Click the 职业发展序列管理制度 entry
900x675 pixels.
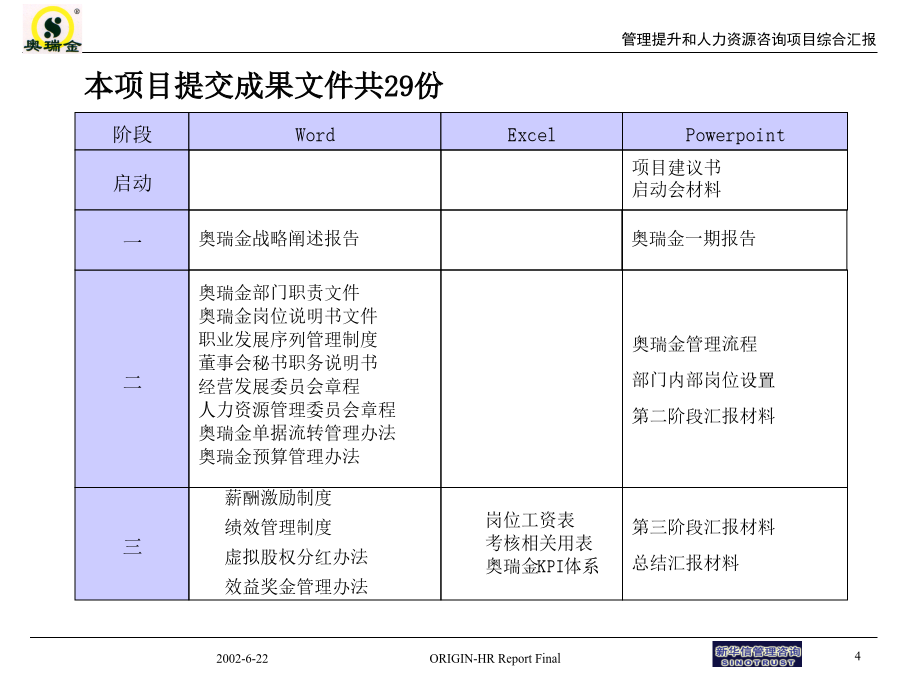coord(288,339)
